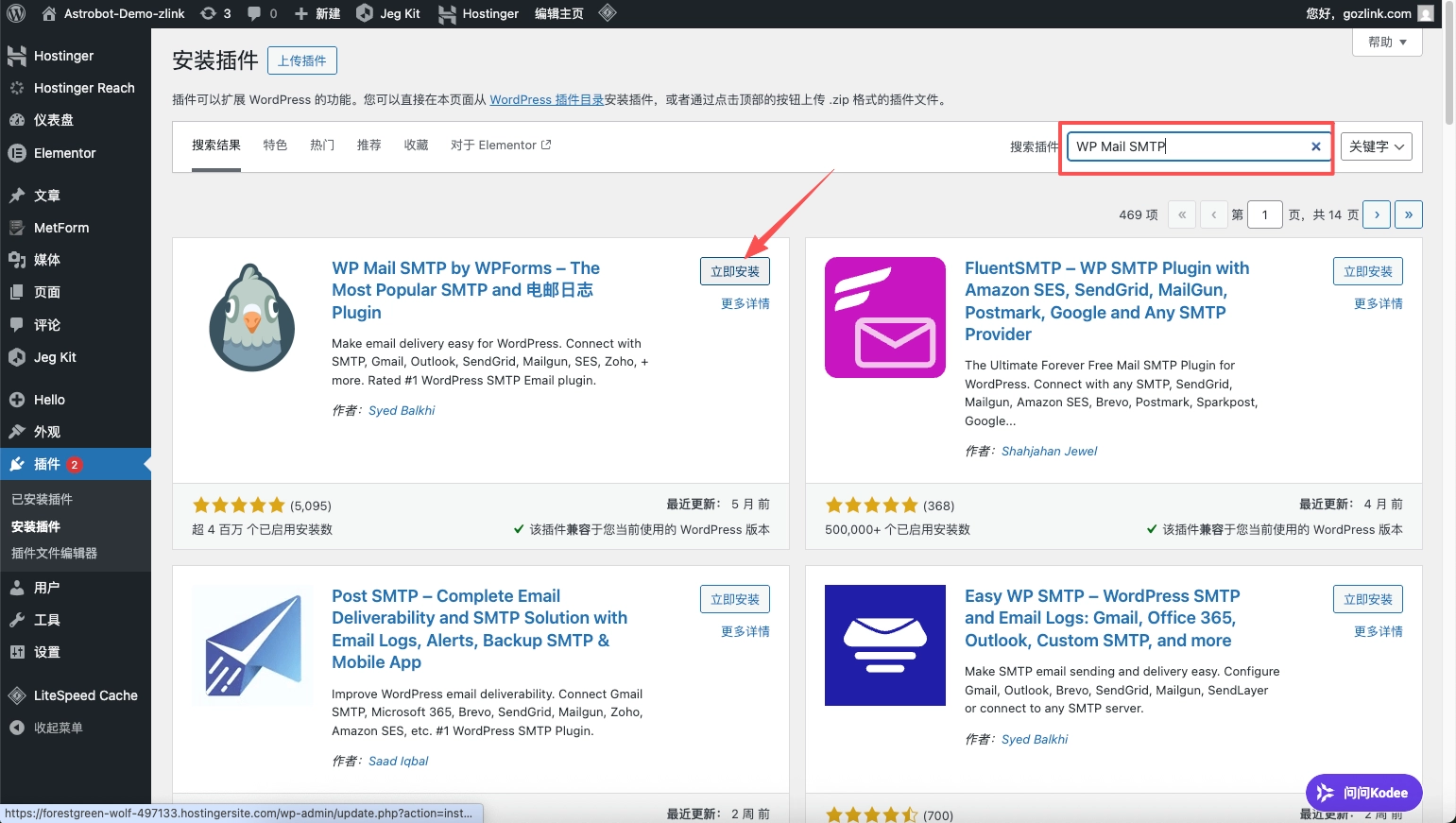Click the diamond icon in admin bar
The height and width of the screenshot is (823, 1456).
click(x=608, y=13)
